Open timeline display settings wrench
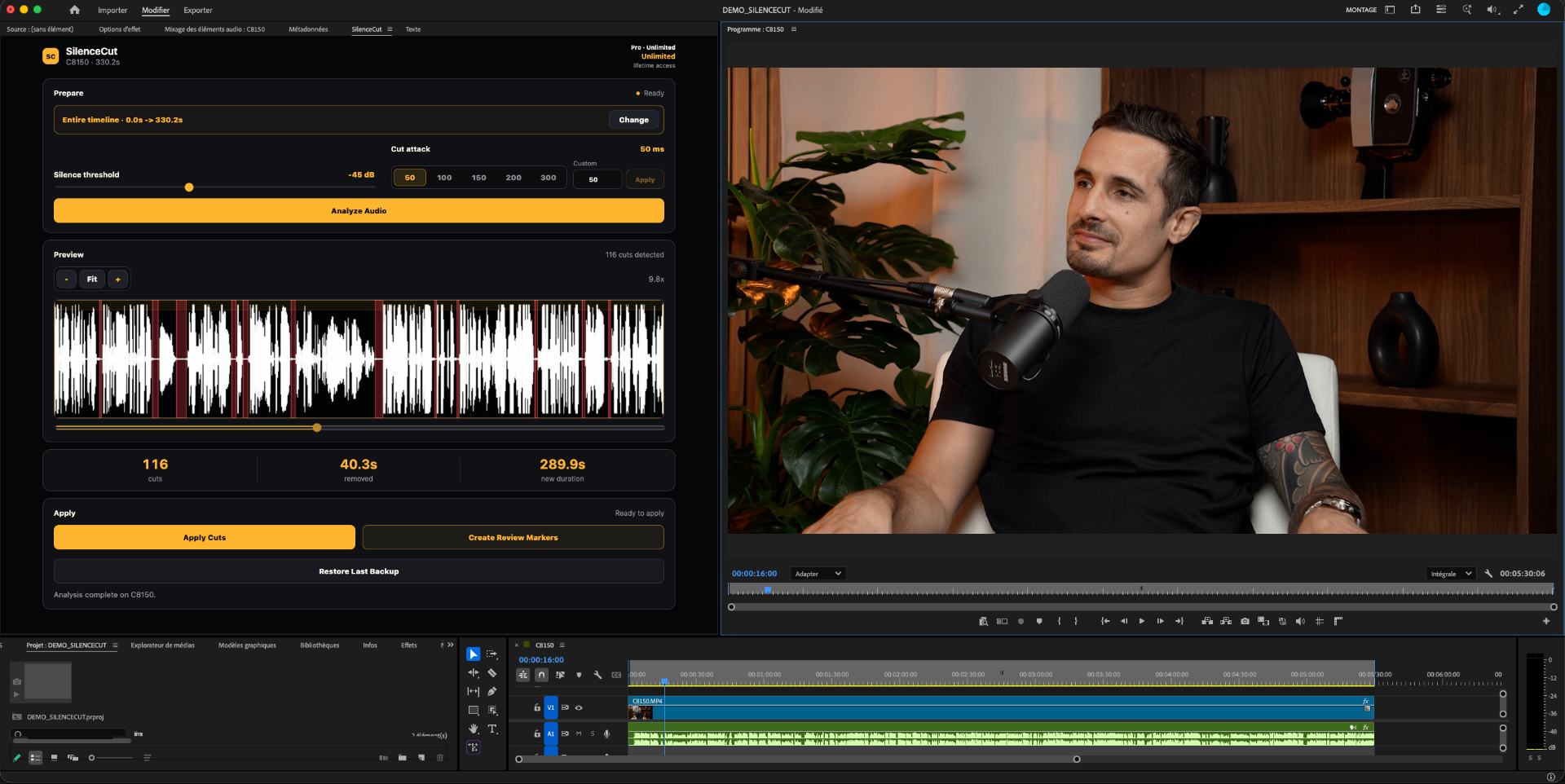 pos(597,675)
